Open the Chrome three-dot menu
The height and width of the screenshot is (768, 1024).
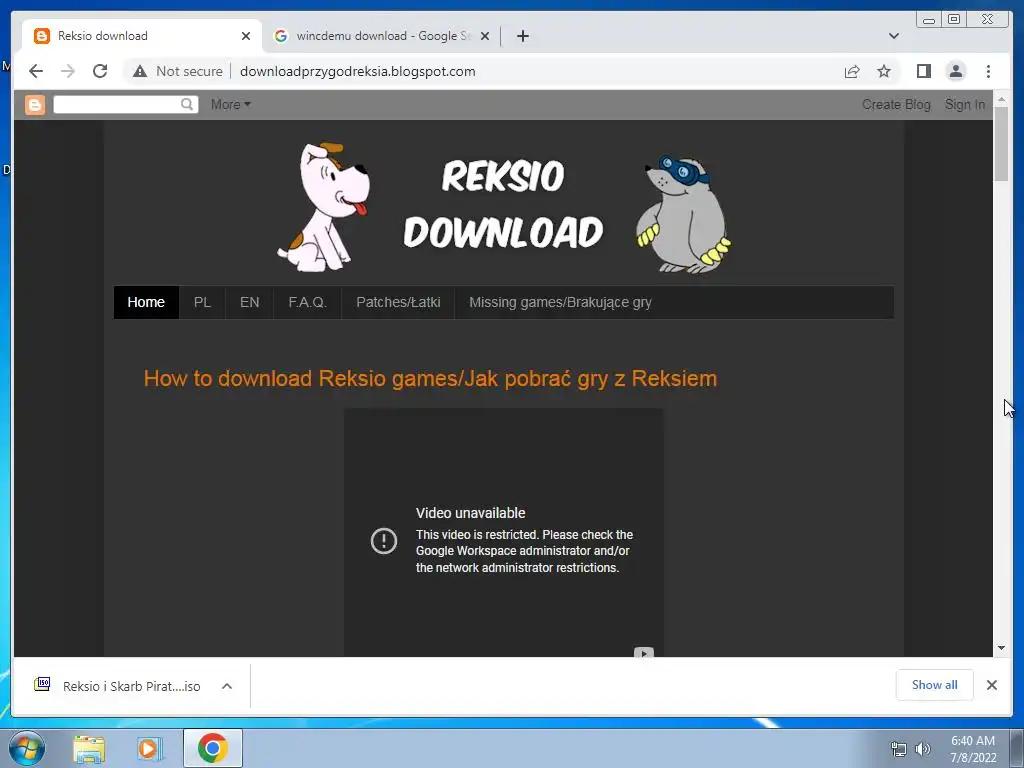click(x=988, y=71)
